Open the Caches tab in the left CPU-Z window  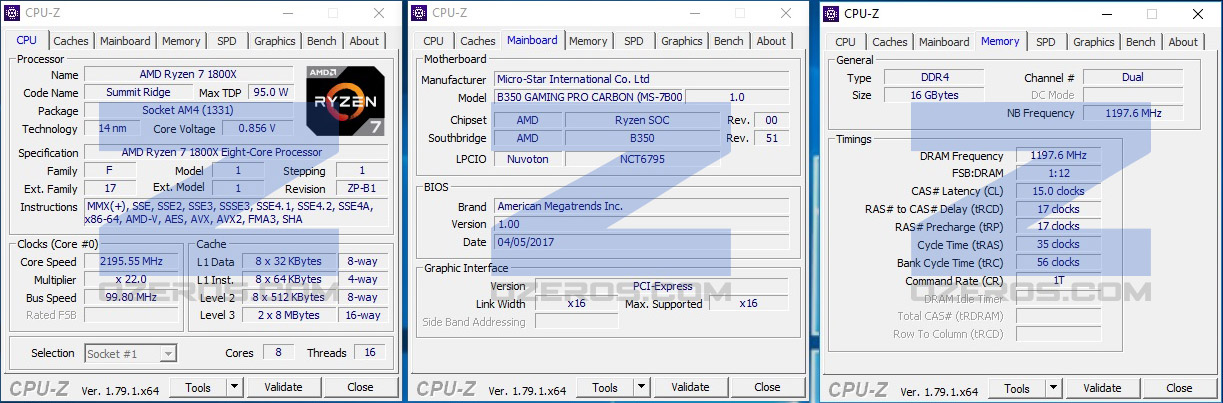pyautogui.click(x=71, y=41)
